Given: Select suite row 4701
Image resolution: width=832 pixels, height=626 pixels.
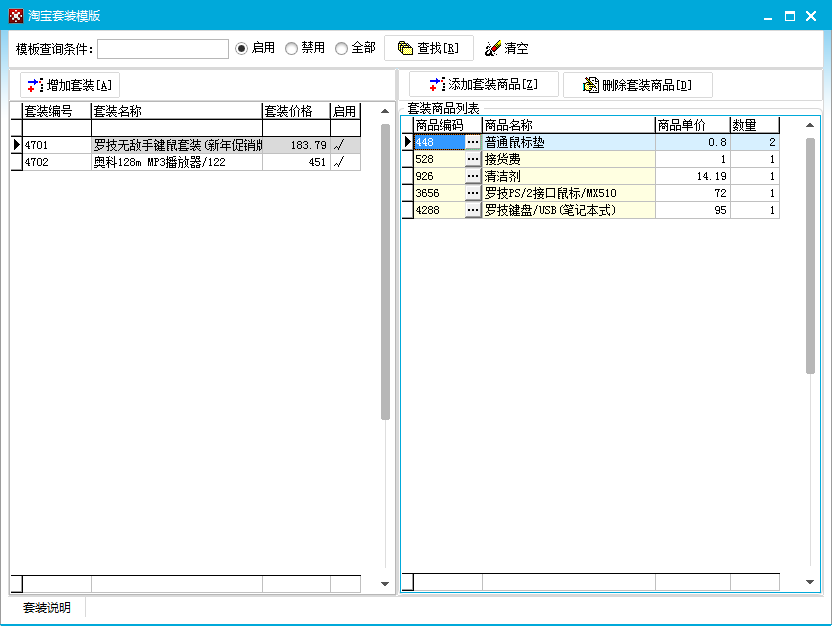Looking at the screenshot, I should (x=186, y=145).
